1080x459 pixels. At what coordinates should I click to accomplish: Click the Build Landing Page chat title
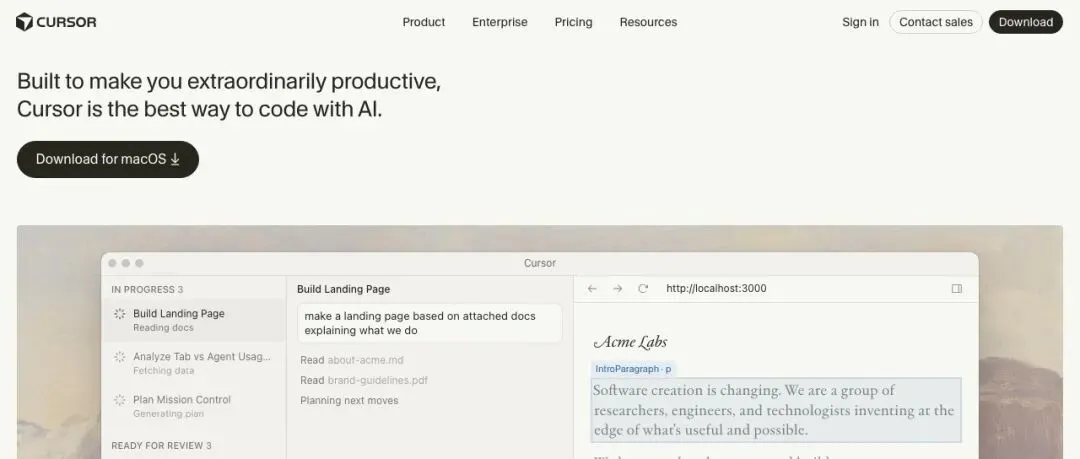point(343,289)
